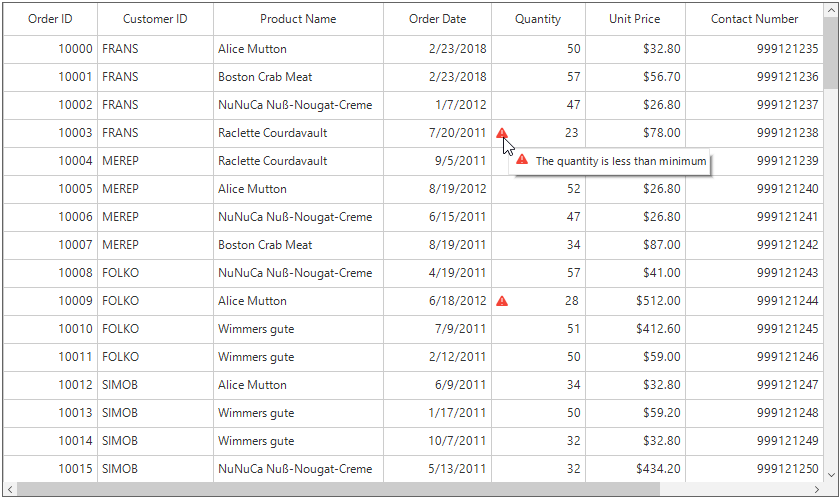
Task: Select unit price $87.00
Action: click(635, 245)
